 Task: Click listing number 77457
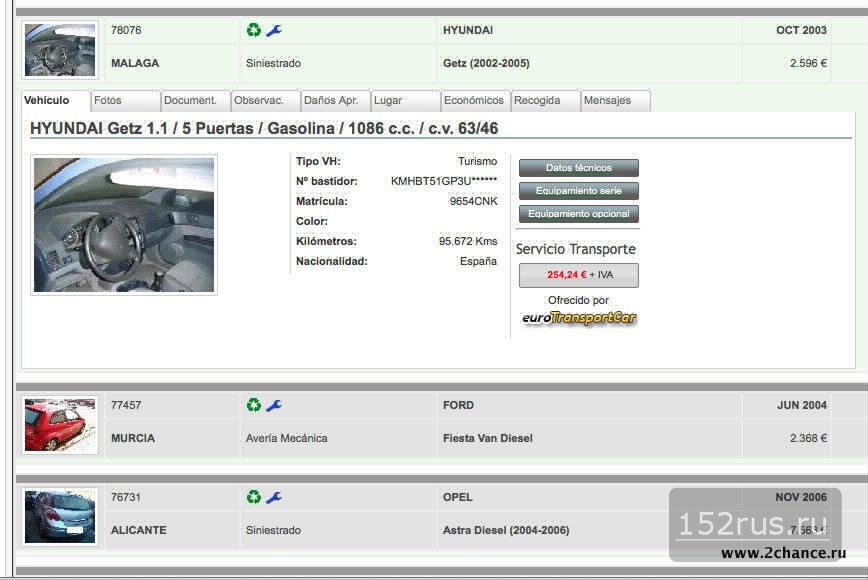point(126,406)
